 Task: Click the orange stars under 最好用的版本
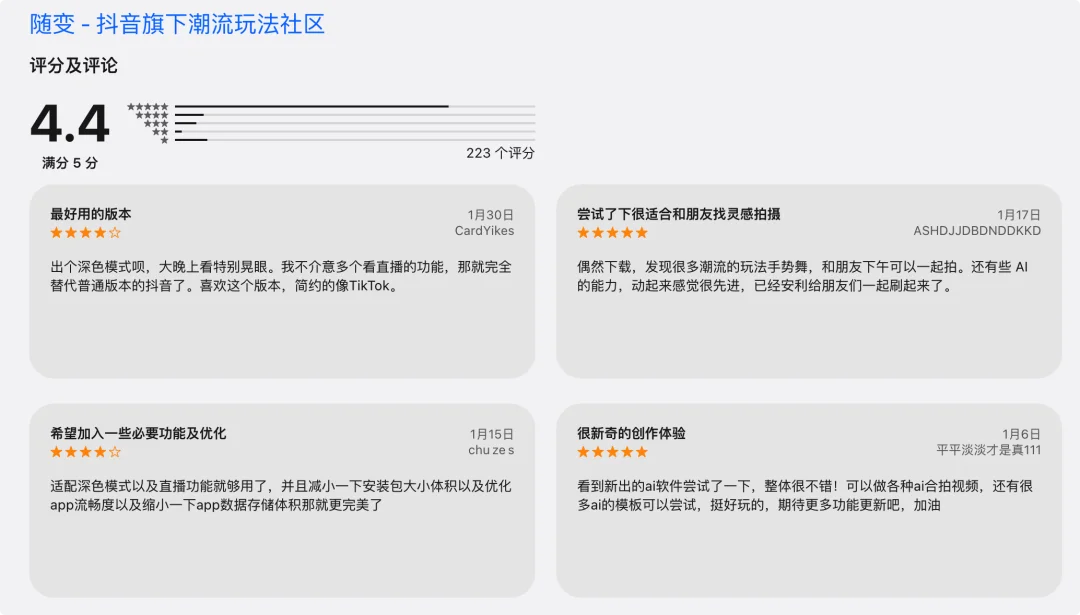[x=85, y=232]
